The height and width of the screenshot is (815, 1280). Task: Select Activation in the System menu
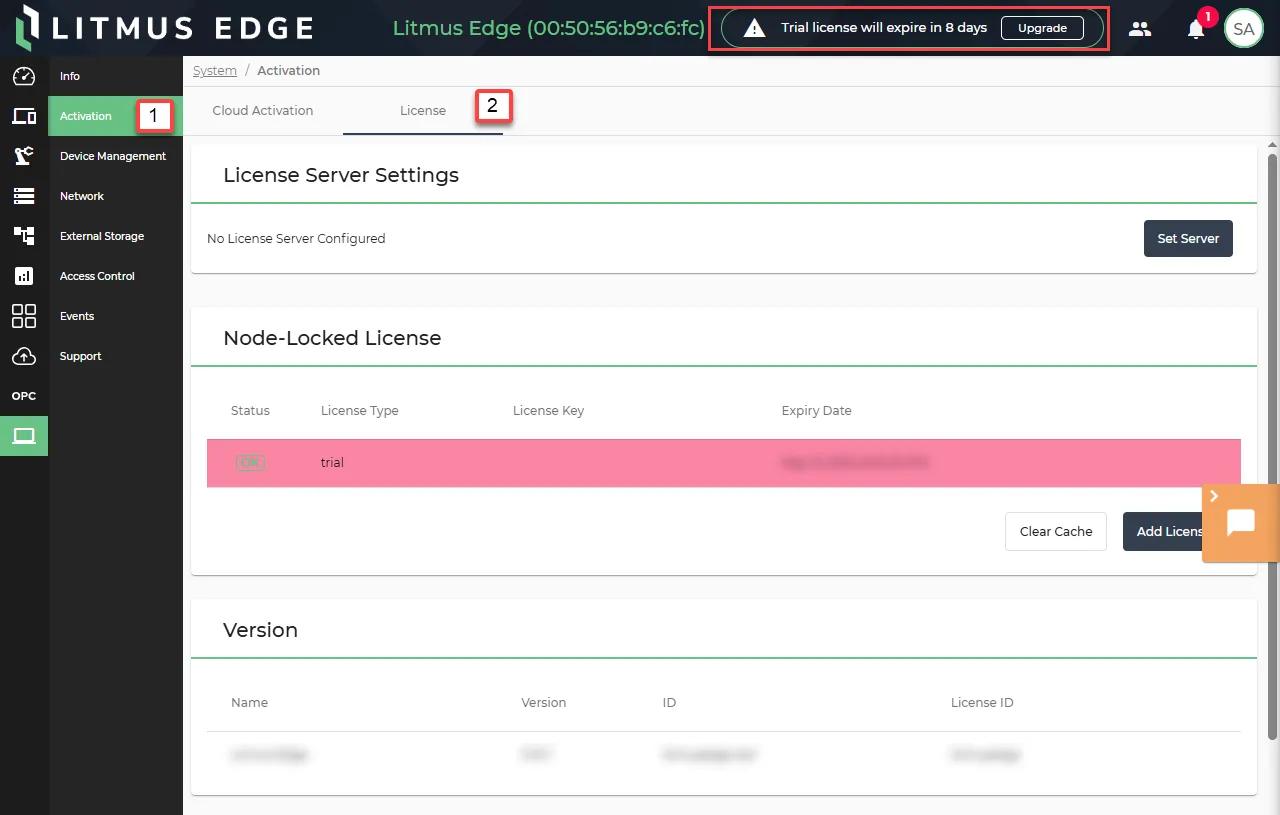116,116
